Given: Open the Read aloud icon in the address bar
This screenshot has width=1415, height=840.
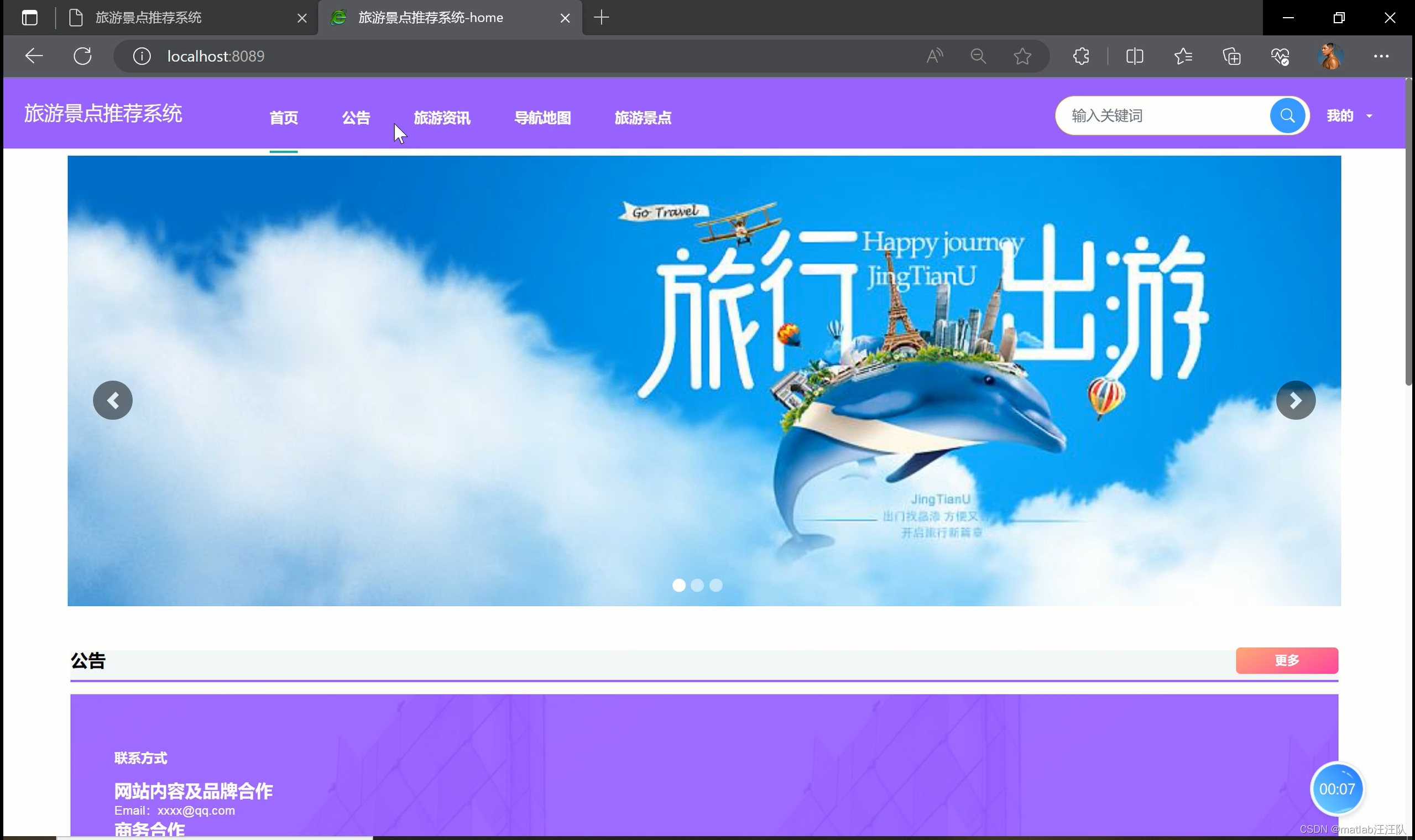Looking at the screenshot, I should pyautogui.click(x=934, y=56).
